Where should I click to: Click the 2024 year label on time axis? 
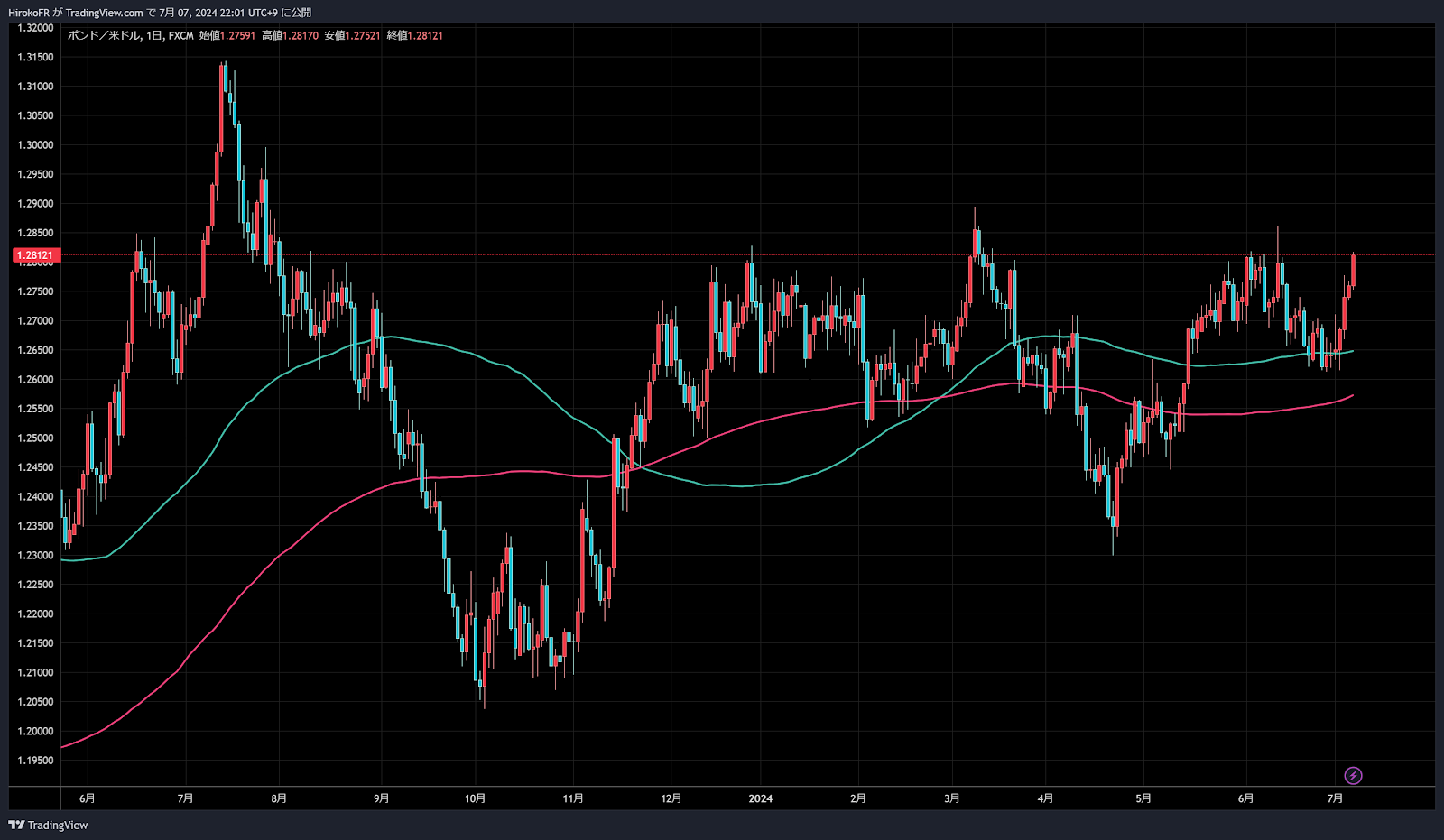point(761,798)
